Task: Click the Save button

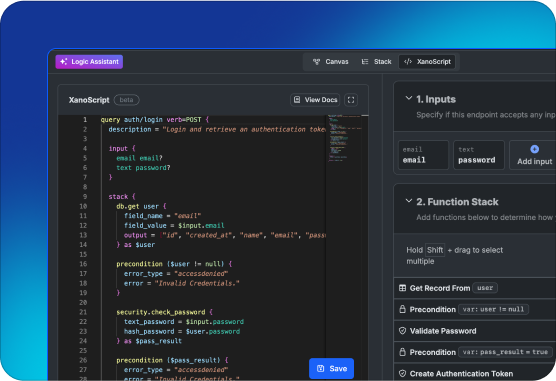Action: (332, 369)
